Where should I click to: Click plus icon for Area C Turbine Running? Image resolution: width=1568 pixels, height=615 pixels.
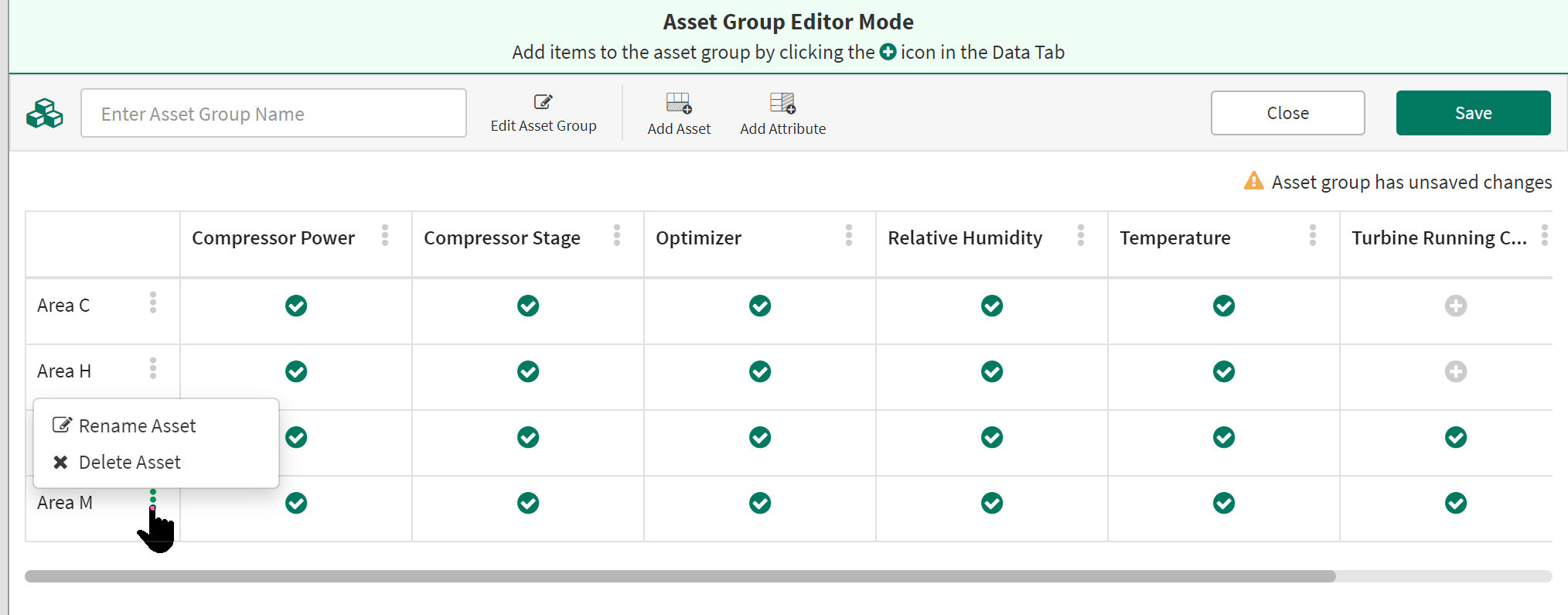click(x=1455, y=306)
